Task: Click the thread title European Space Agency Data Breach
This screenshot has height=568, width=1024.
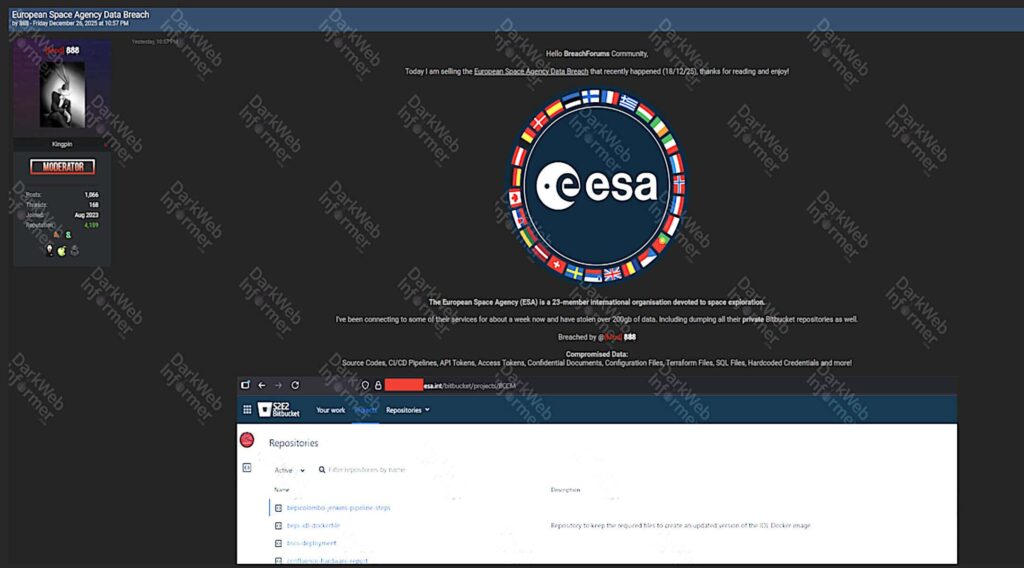Action: pos(80,14)
